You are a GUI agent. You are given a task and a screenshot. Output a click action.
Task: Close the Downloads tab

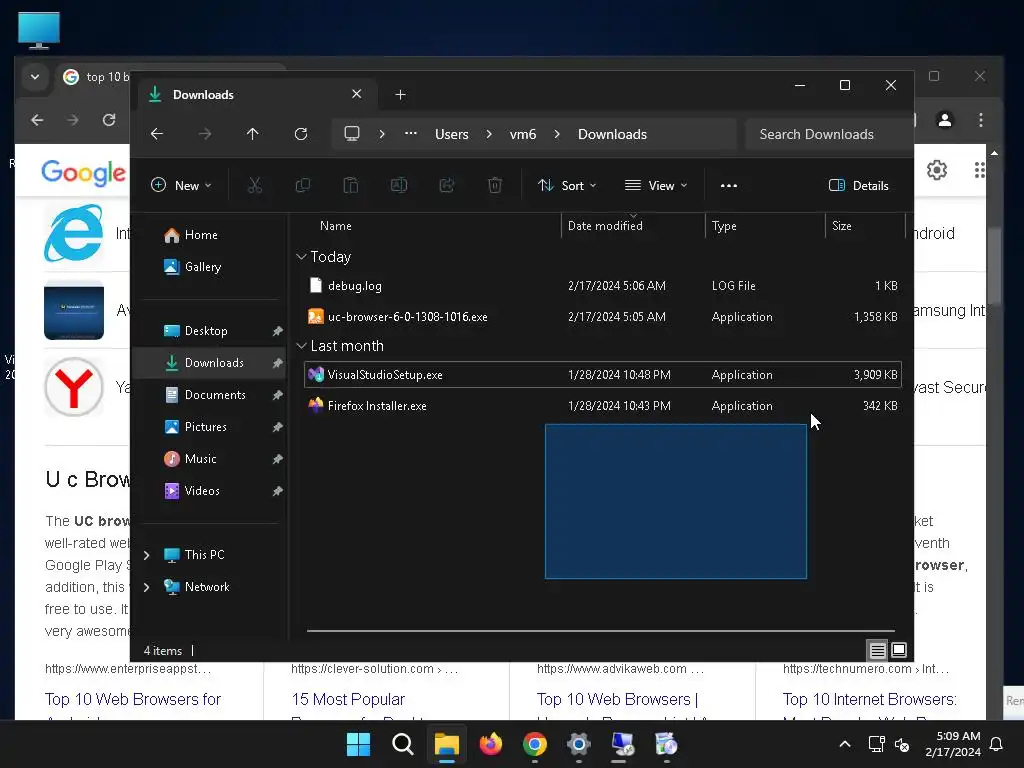click(357, 94)
